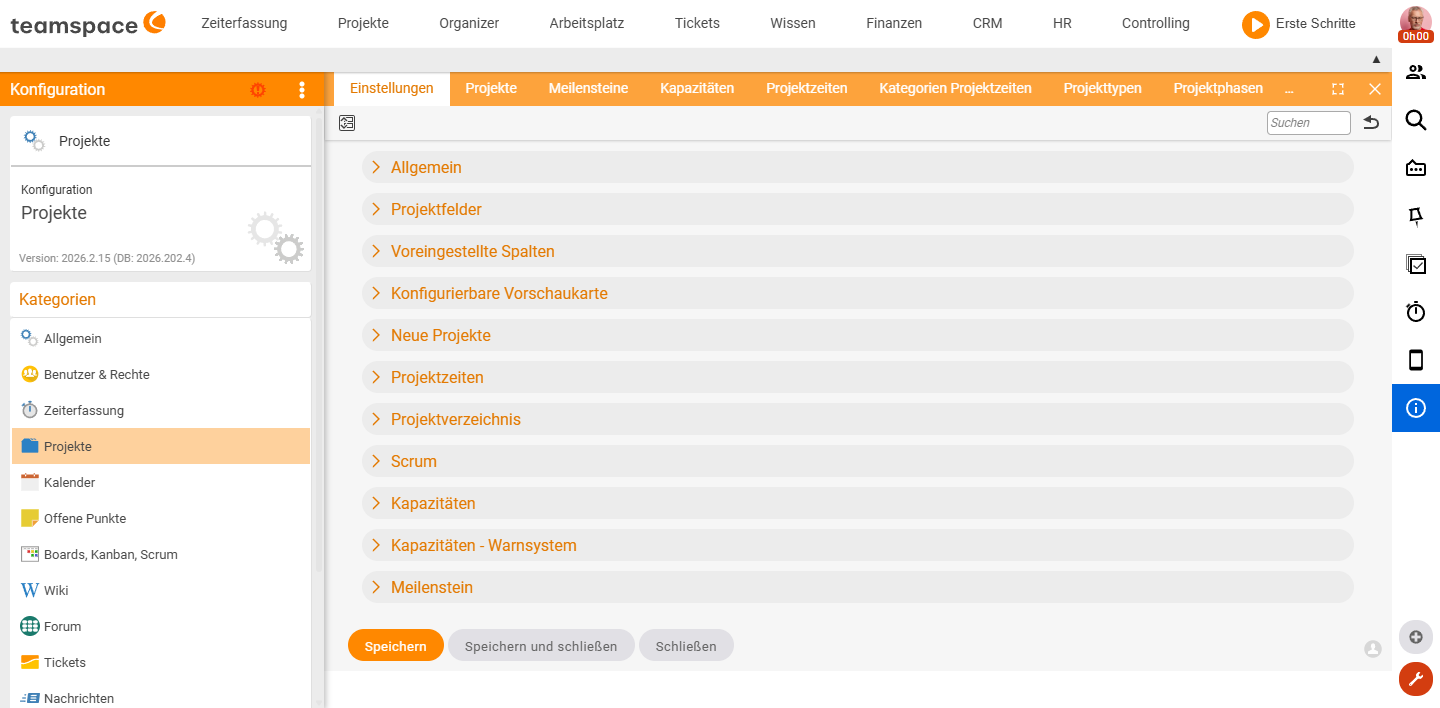Expand the Neue Projekte section
Viewport: 1440px width, 708px height.
[x=857, y=335]
